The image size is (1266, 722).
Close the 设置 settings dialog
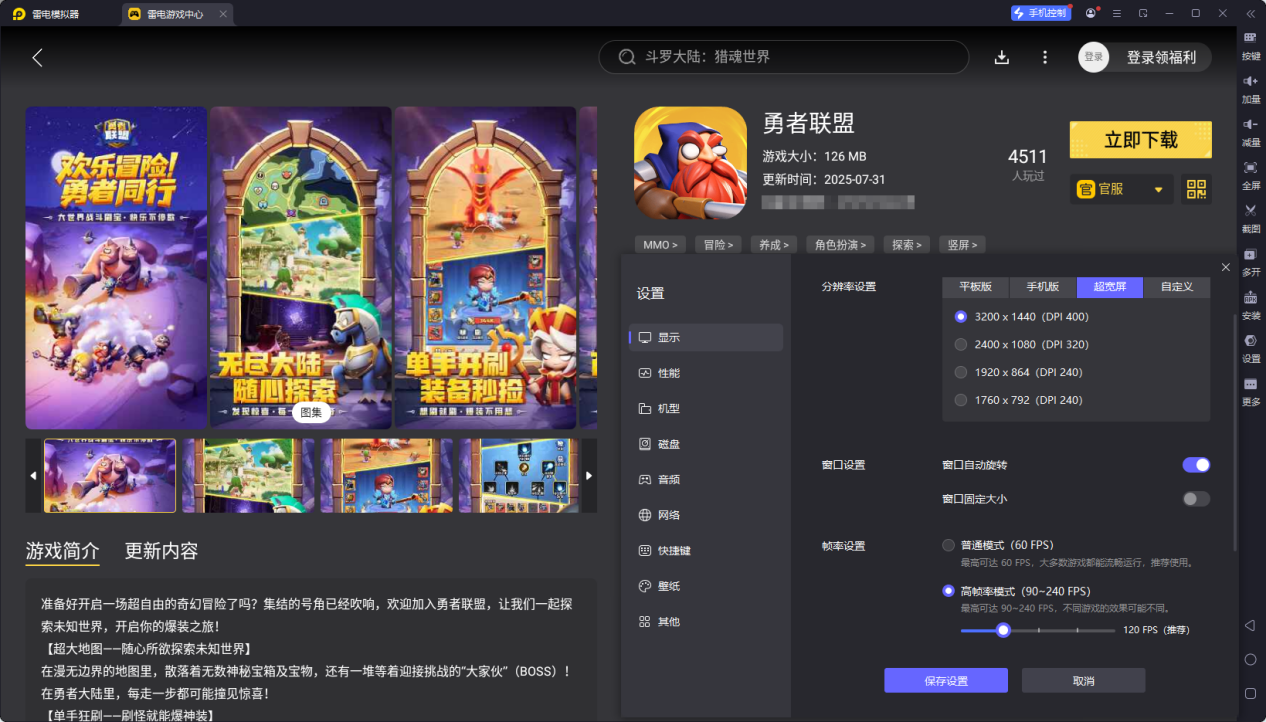point(1226,267)
